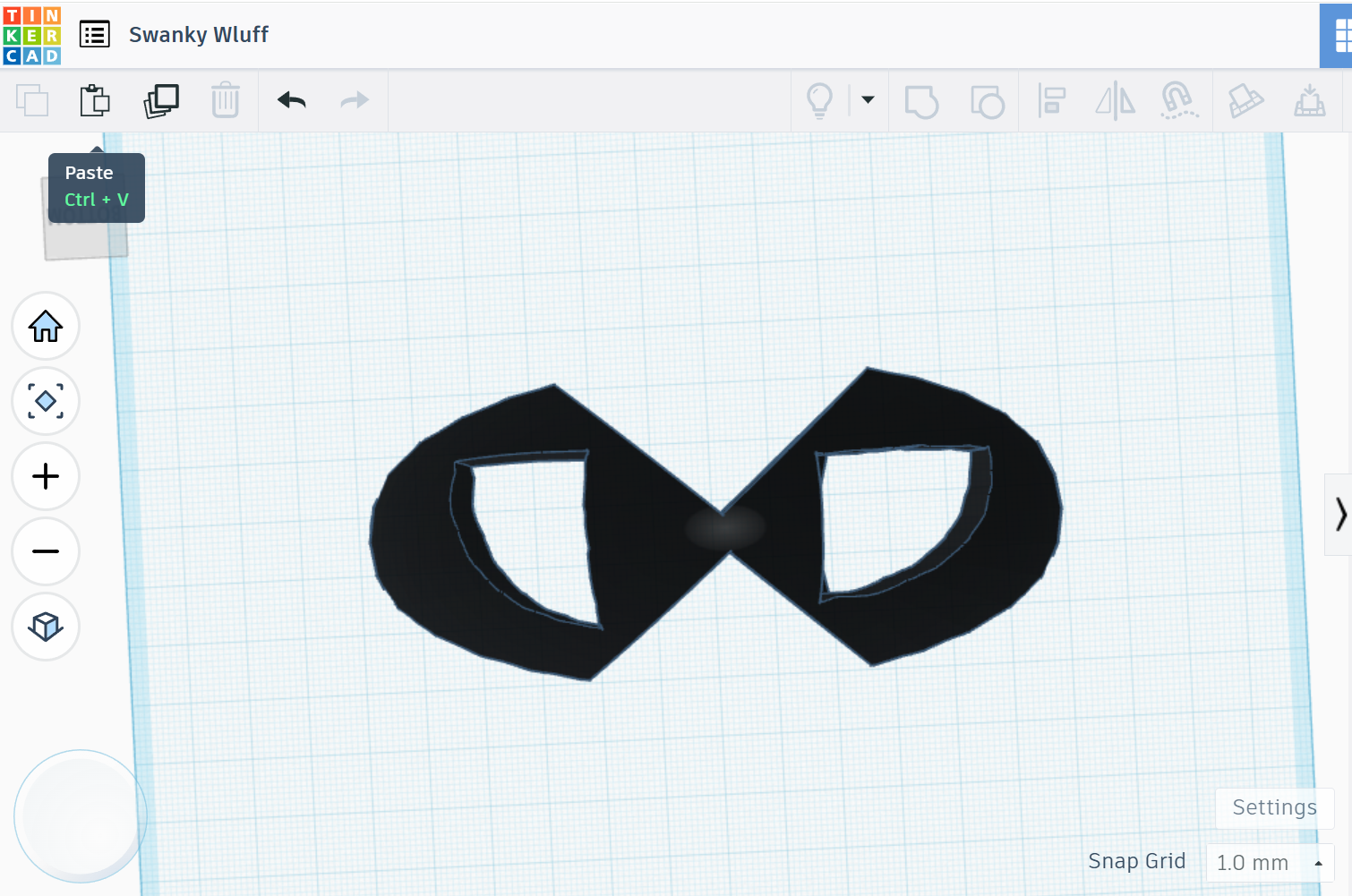Click the Group shapes icon
1352x896 pixels.
point(922,101)
